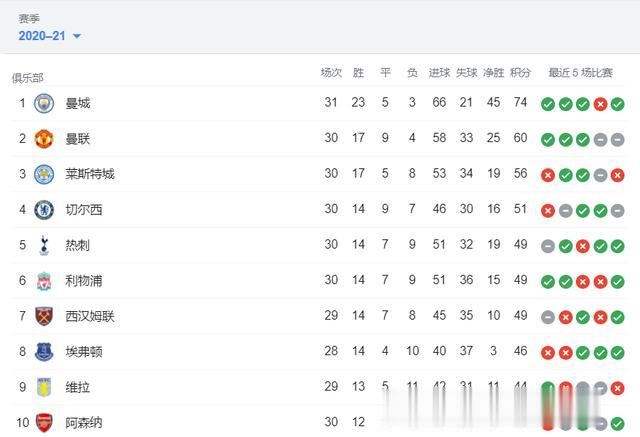Viewport: 640px width, 437px height.
Task: Open the 2020–21 season dropdown
Action: pos(50,36)
